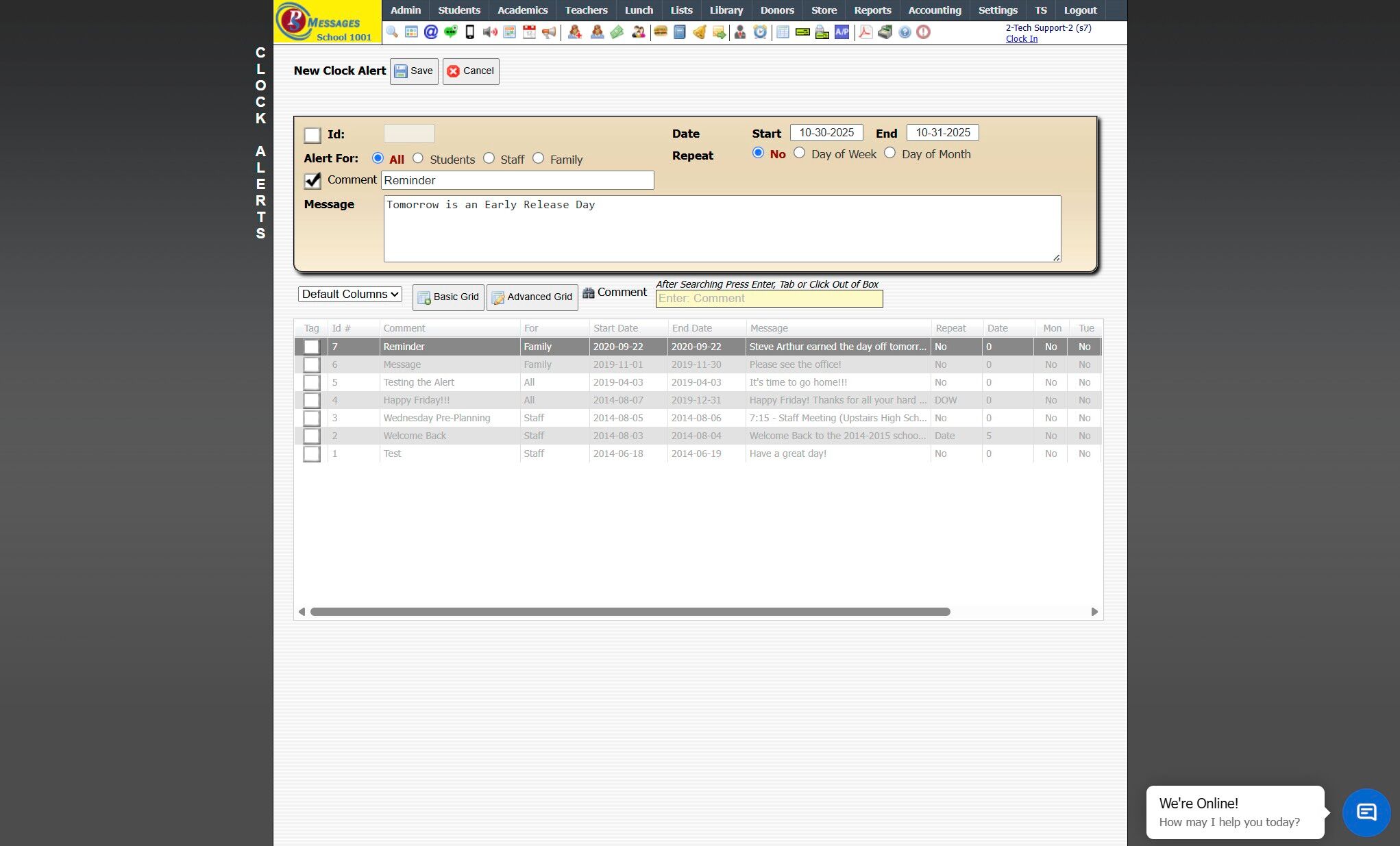
Task: Click the Save button
Action: [414, 71]
